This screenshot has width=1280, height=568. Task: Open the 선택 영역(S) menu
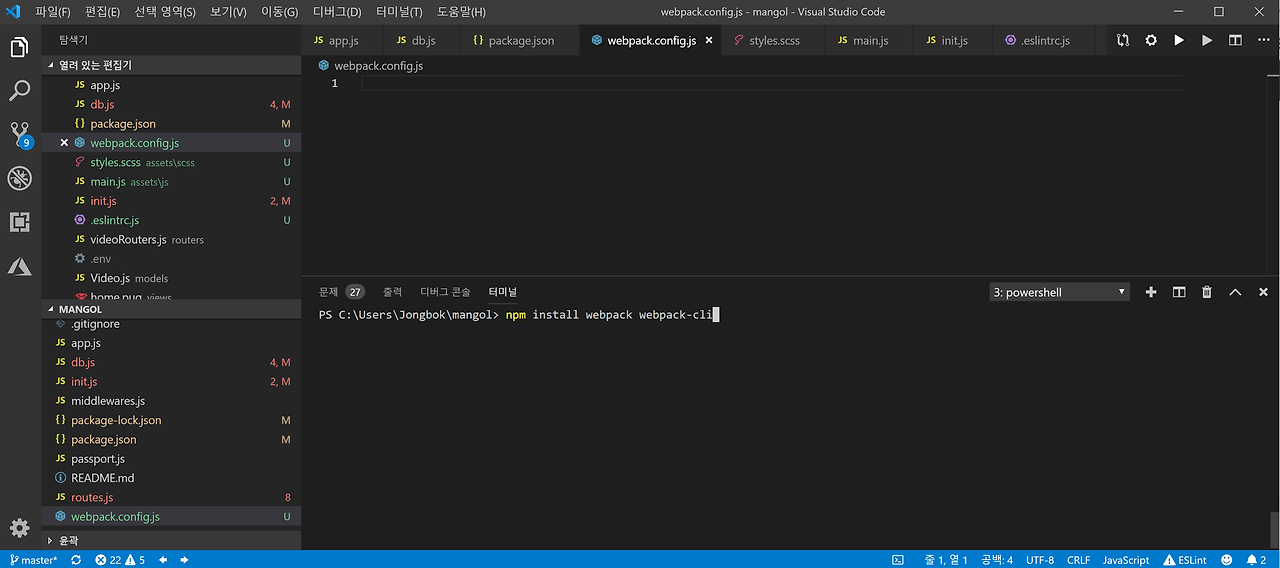pyautogui.click(x=166, y=12)
